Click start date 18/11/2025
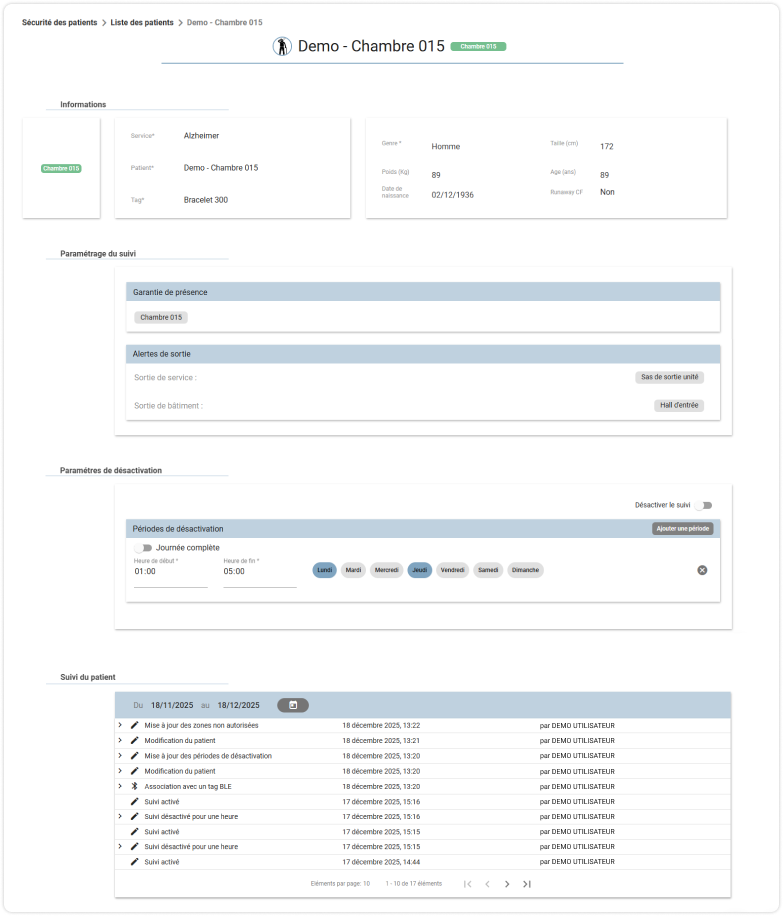 point(172,705)
